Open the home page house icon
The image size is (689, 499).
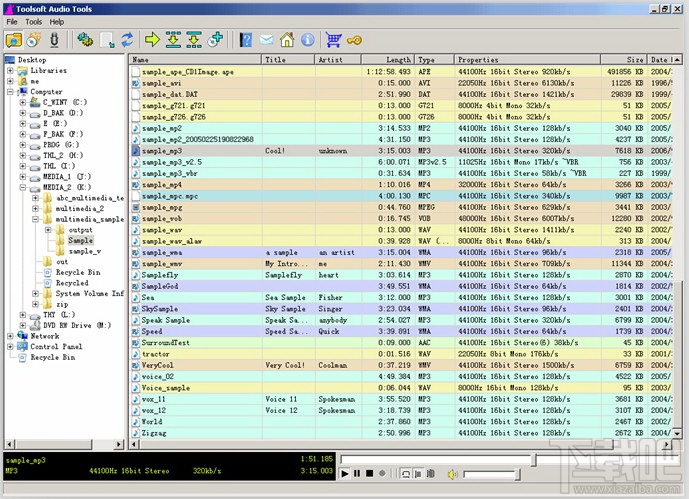coord(288,40)
